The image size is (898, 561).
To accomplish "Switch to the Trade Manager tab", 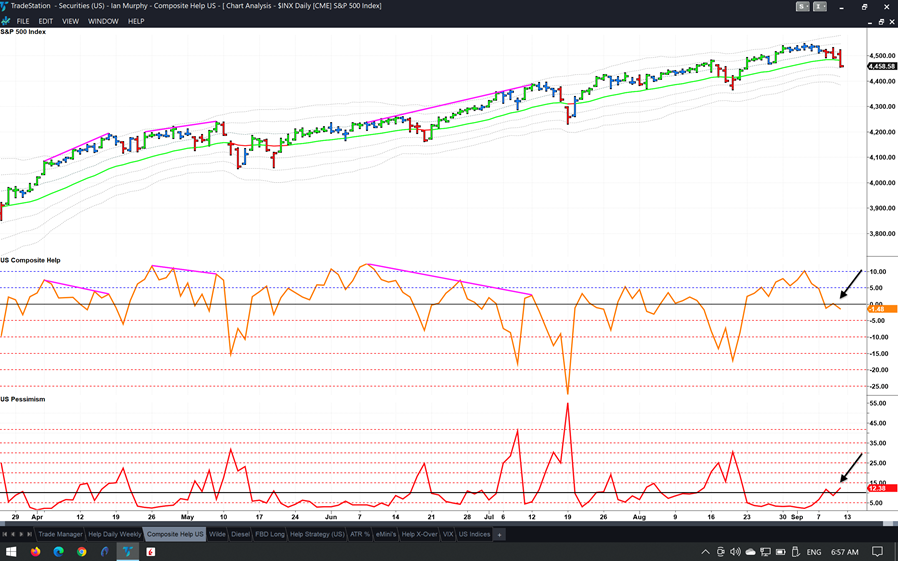I will 60,534.
